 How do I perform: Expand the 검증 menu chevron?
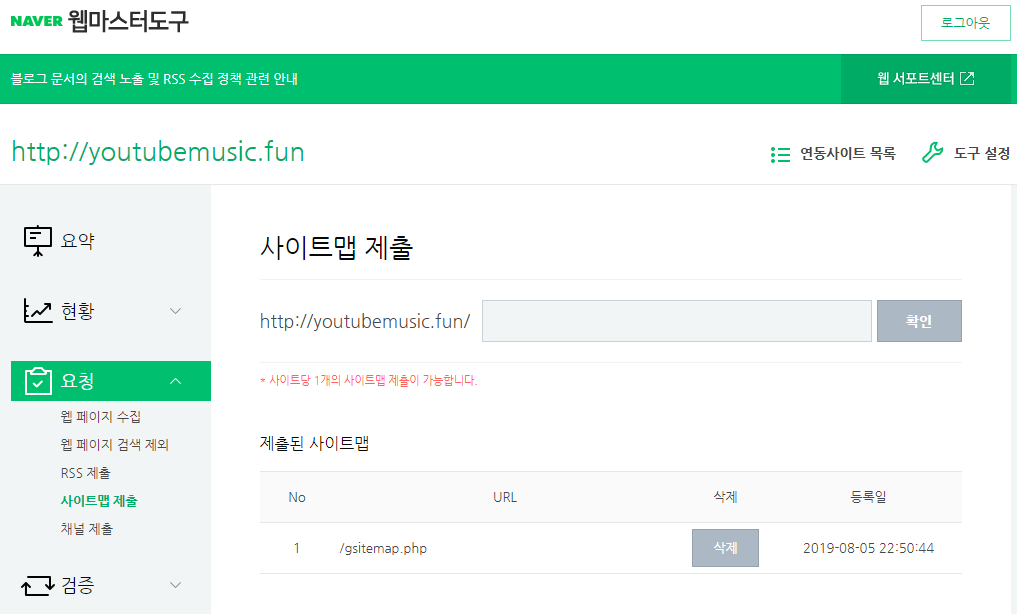tap(176, 585)
